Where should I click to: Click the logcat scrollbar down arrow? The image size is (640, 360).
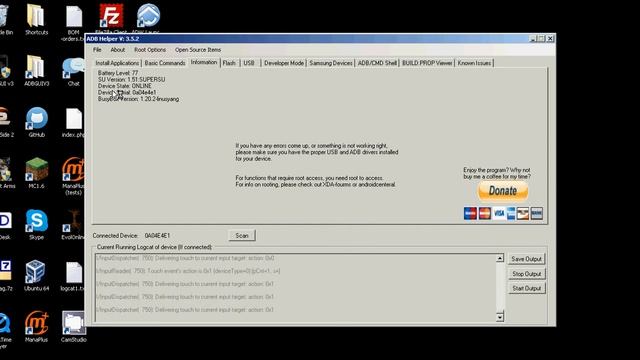[x=500, y=317]
